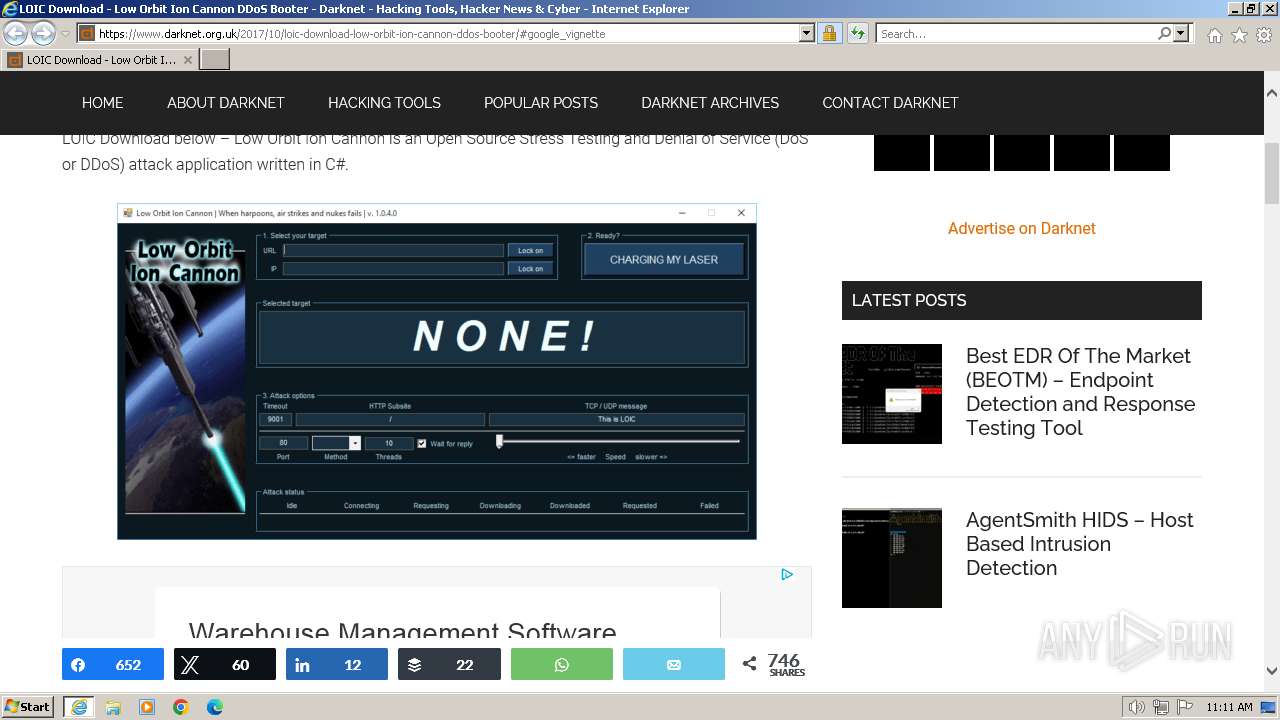1280x720 pixels.
Task: Open Internet Explorer from the taskbar
Action: click(78, 707)
